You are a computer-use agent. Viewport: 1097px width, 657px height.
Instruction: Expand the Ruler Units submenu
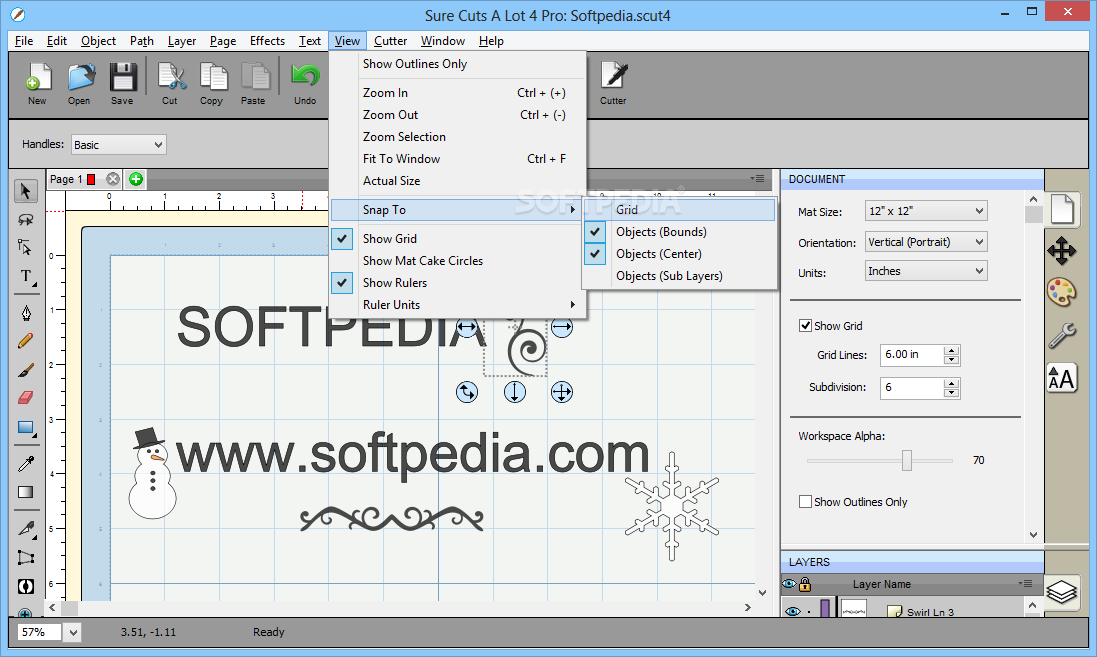[458, 304]
